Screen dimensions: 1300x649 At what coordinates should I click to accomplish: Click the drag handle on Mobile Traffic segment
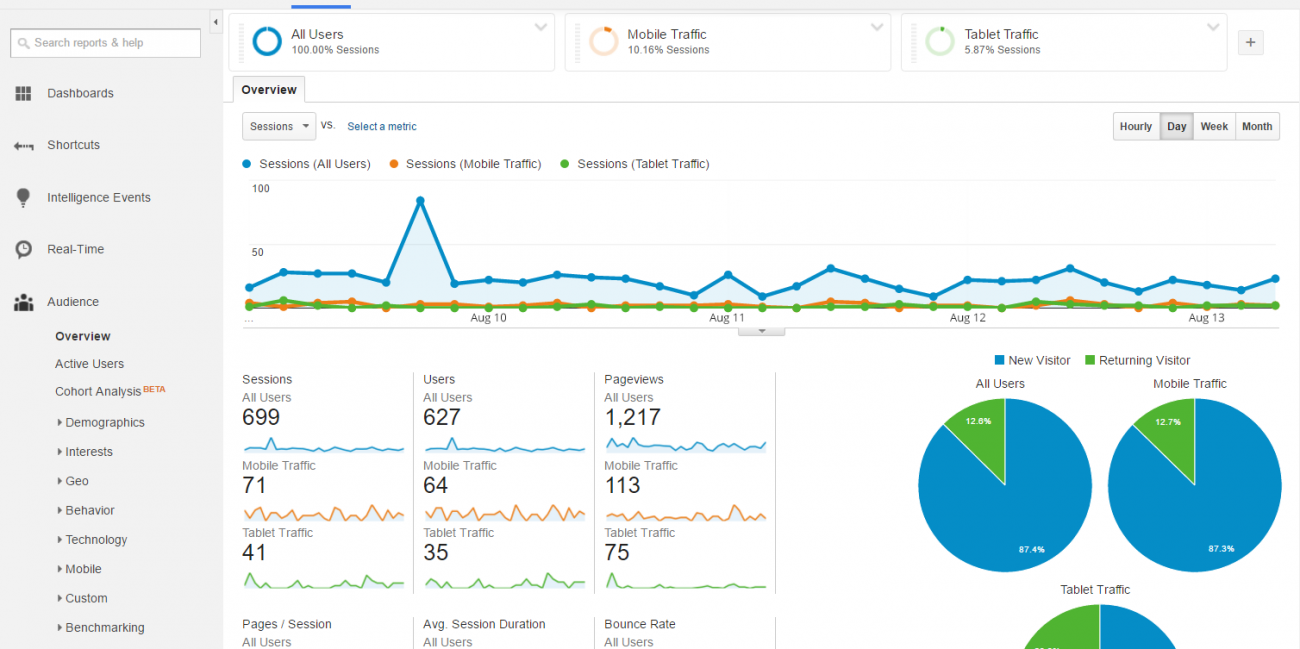pos(577,43)
